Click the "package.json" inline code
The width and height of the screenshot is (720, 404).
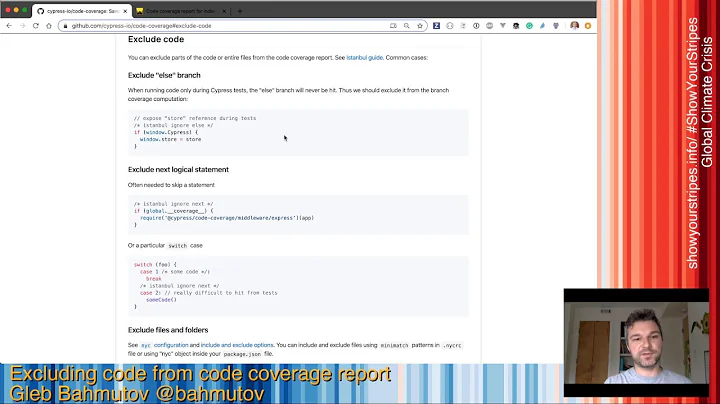tap(242, 354)
